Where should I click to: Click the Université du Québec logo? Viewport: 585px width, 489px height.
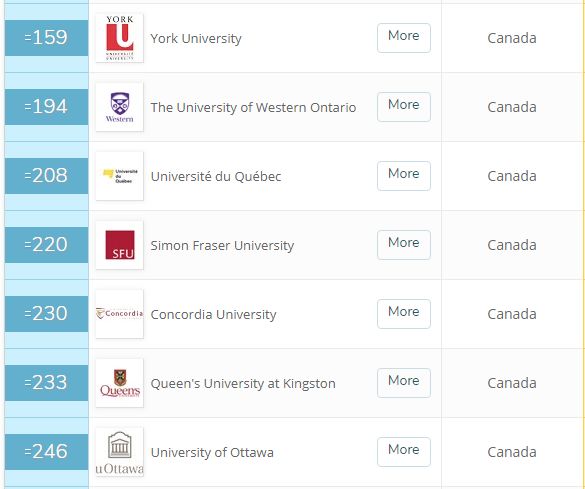click(x=119, y=176)
